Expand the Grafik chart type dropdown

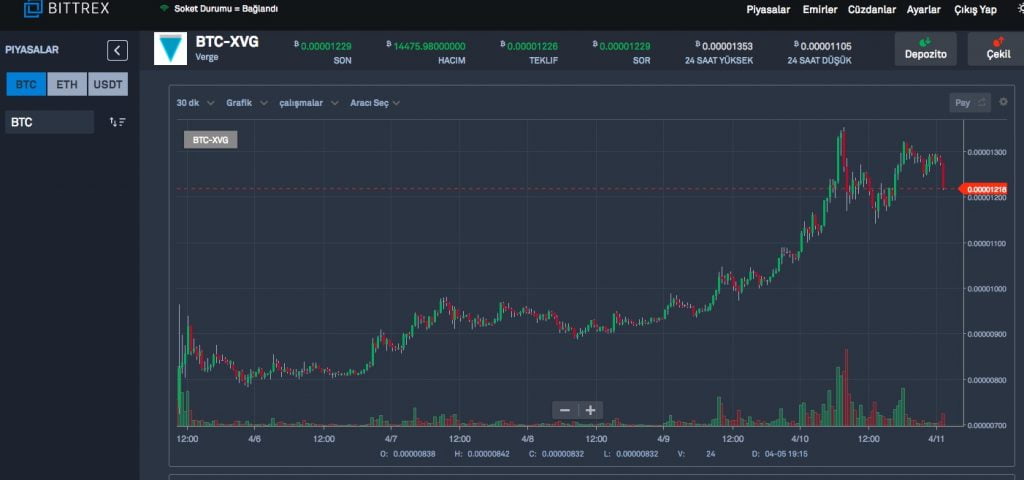[x=246, y=103]
